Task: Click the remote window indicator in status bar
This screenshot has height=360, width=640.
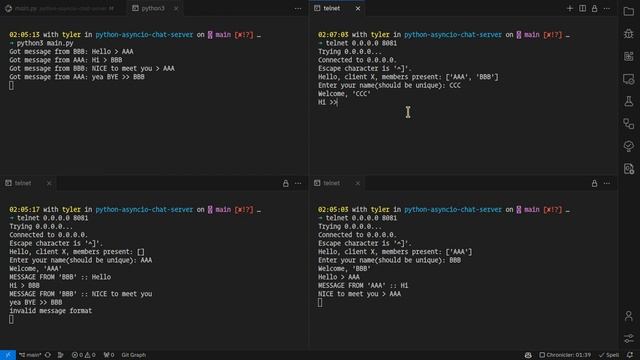Action: tap(8, 355)
